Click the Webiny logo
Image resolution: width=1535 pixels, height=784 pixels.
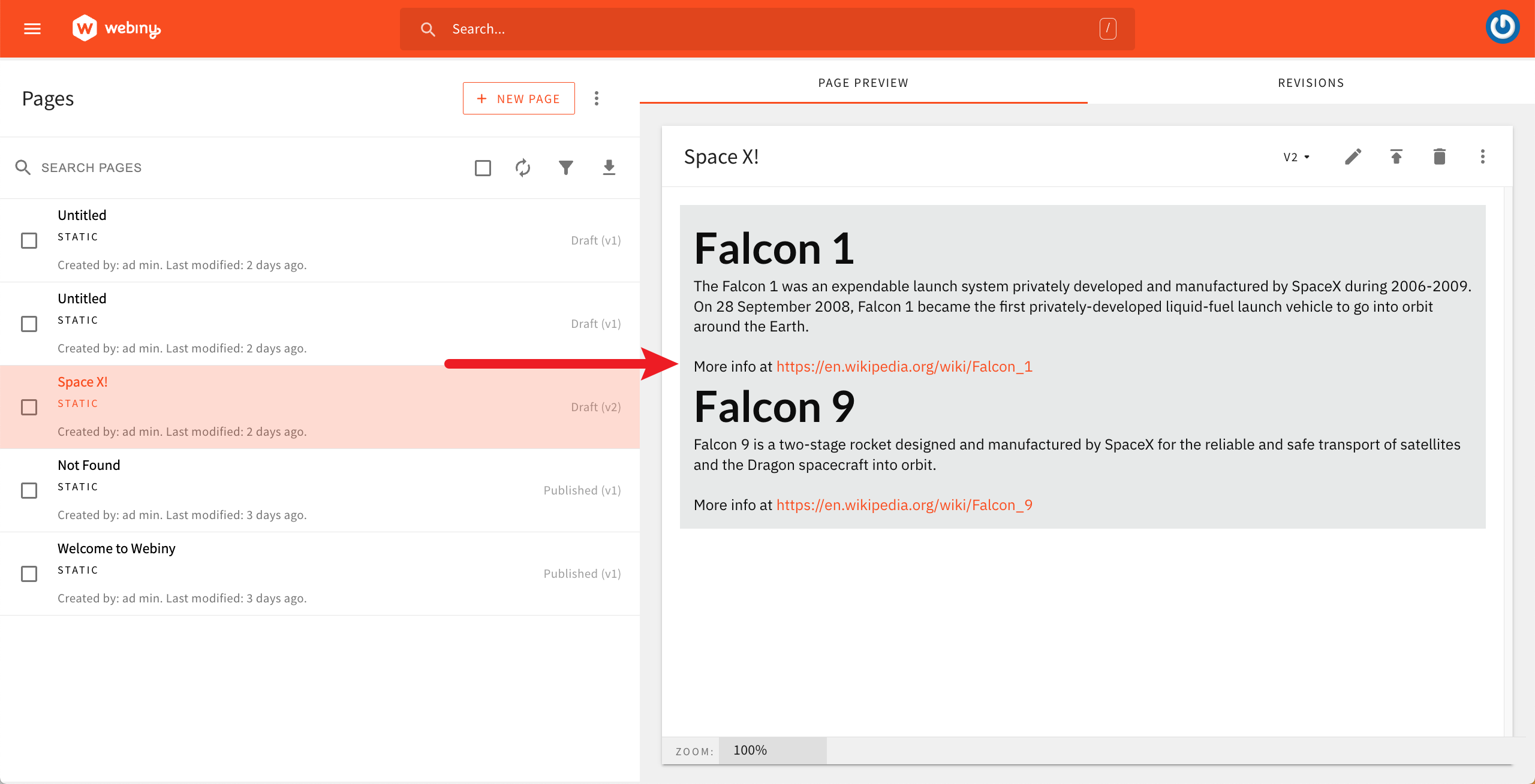pos(118,28)
